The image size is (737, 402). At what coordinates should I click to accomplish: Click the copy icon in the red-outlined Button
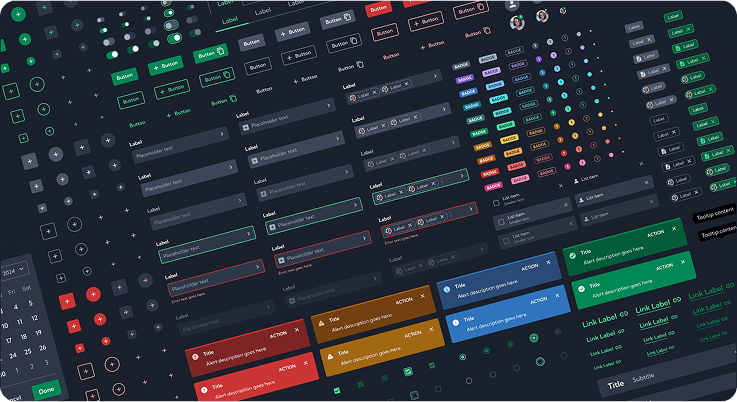pyautogui.click(x=480, y=7)
